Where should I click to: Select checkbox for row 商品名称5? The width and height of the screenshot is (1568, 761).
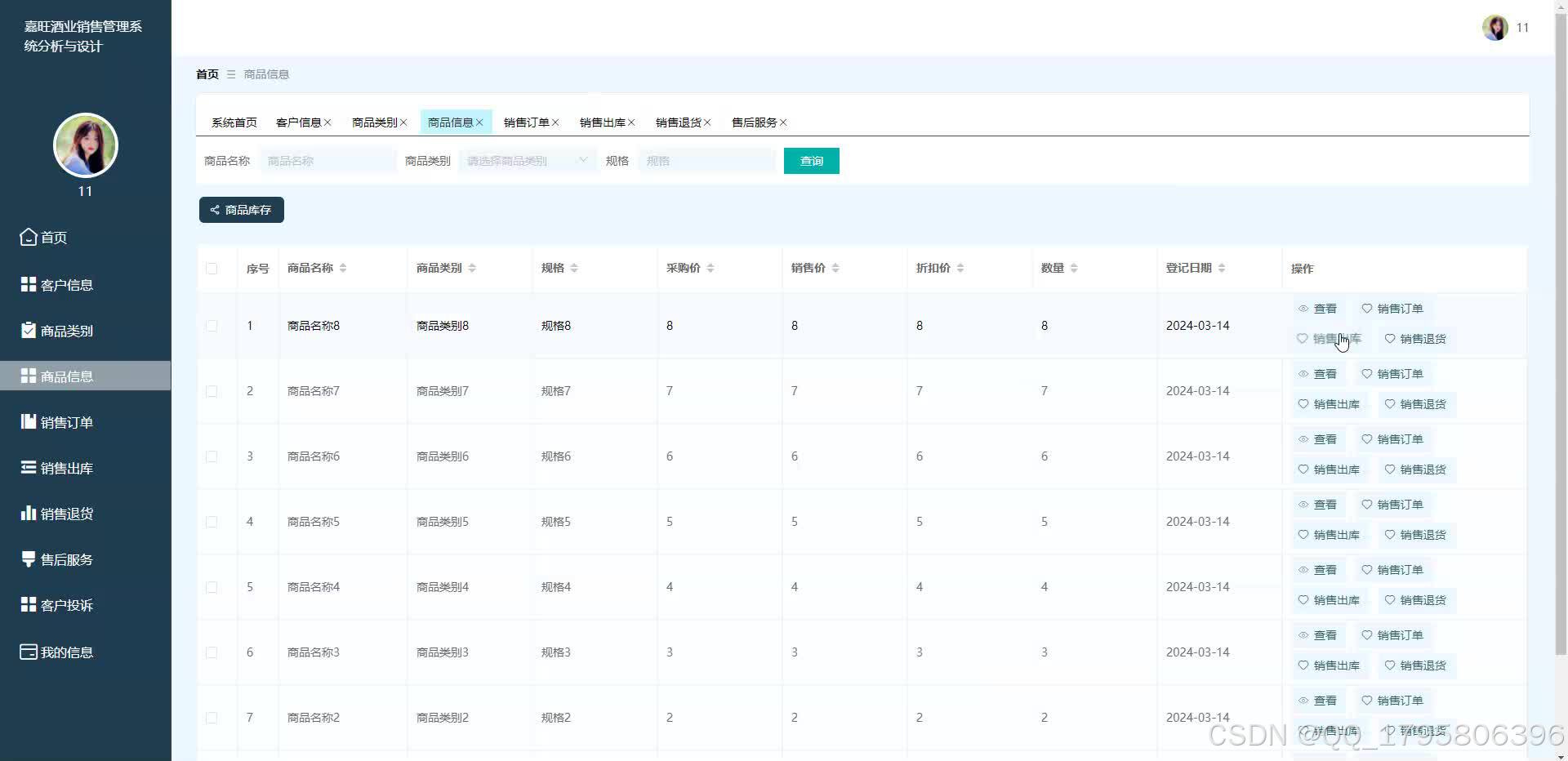212,522
